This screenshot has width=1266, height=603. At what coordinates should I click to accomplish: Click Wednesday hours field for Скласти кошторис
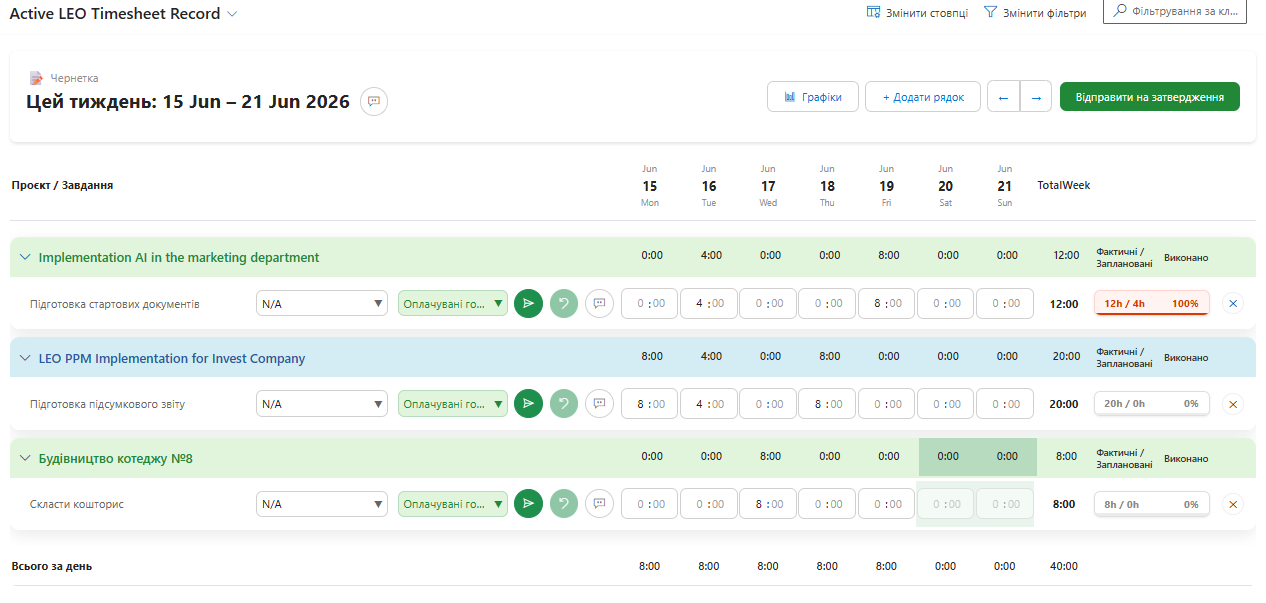pyautogui.click(x=768, y=504)
